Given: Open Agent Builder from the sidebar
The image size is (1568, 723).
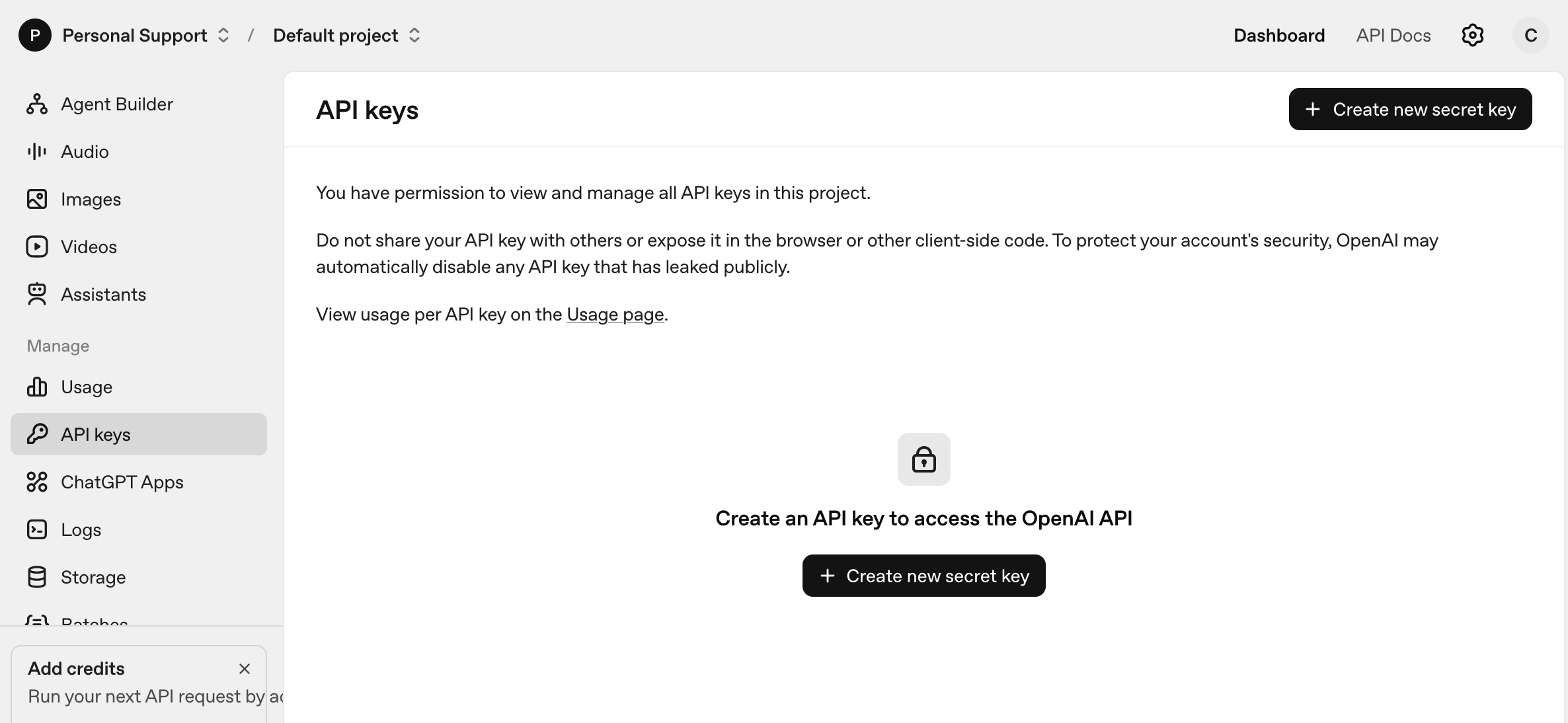Looking at the screenshot, I should (116, 104).
